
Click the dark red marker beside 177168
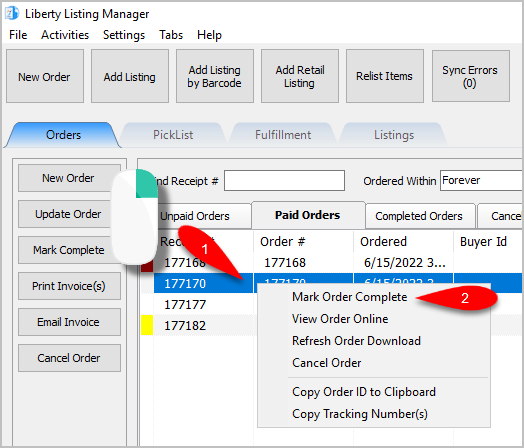click(147, 266)
